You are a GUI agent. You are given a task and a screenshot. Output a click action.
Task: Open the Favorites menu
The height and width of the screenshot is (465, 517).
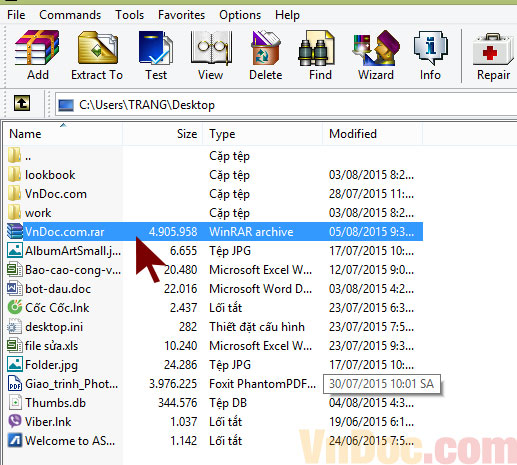click(181, 15)
